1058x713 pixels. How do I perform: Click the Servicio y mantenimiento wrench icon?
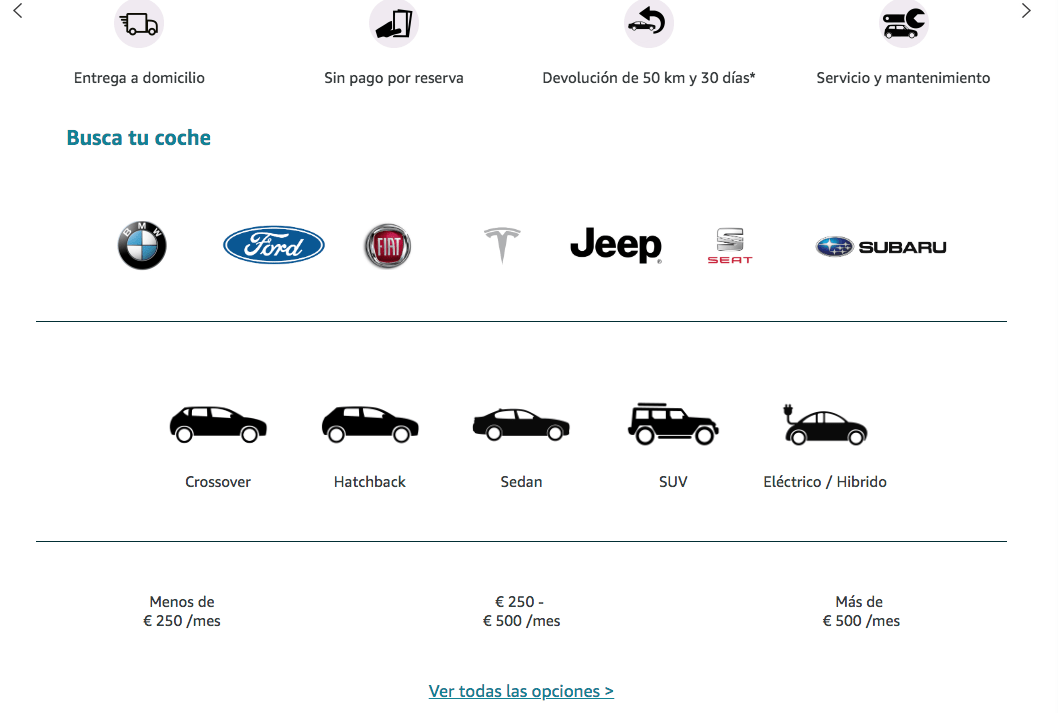click(903, 24)
